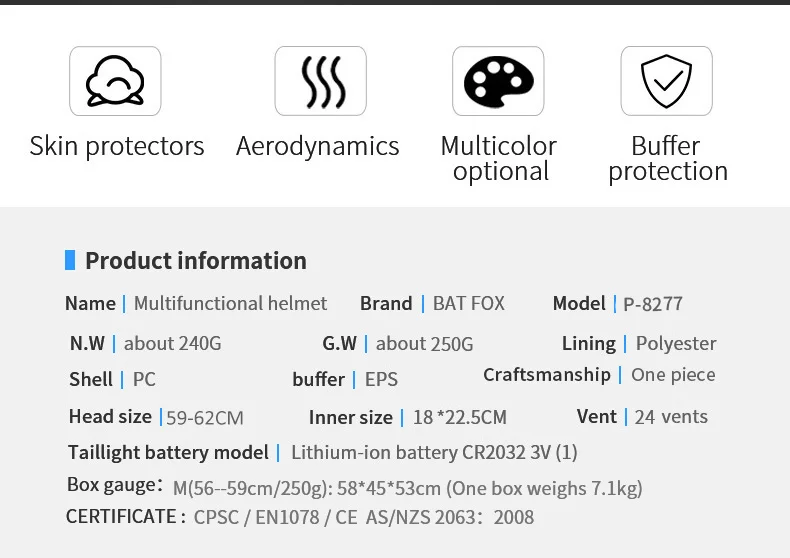Select the Skin protectors label
This screenshot has width=790, height=558.
pos(117,146)
